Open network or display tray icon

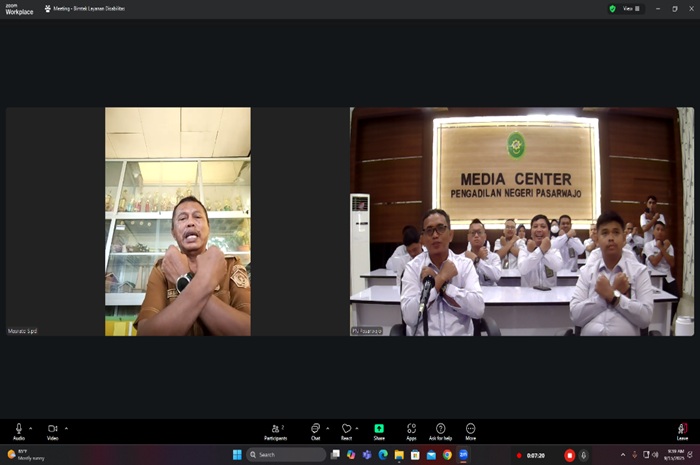[x=646, y=455]
